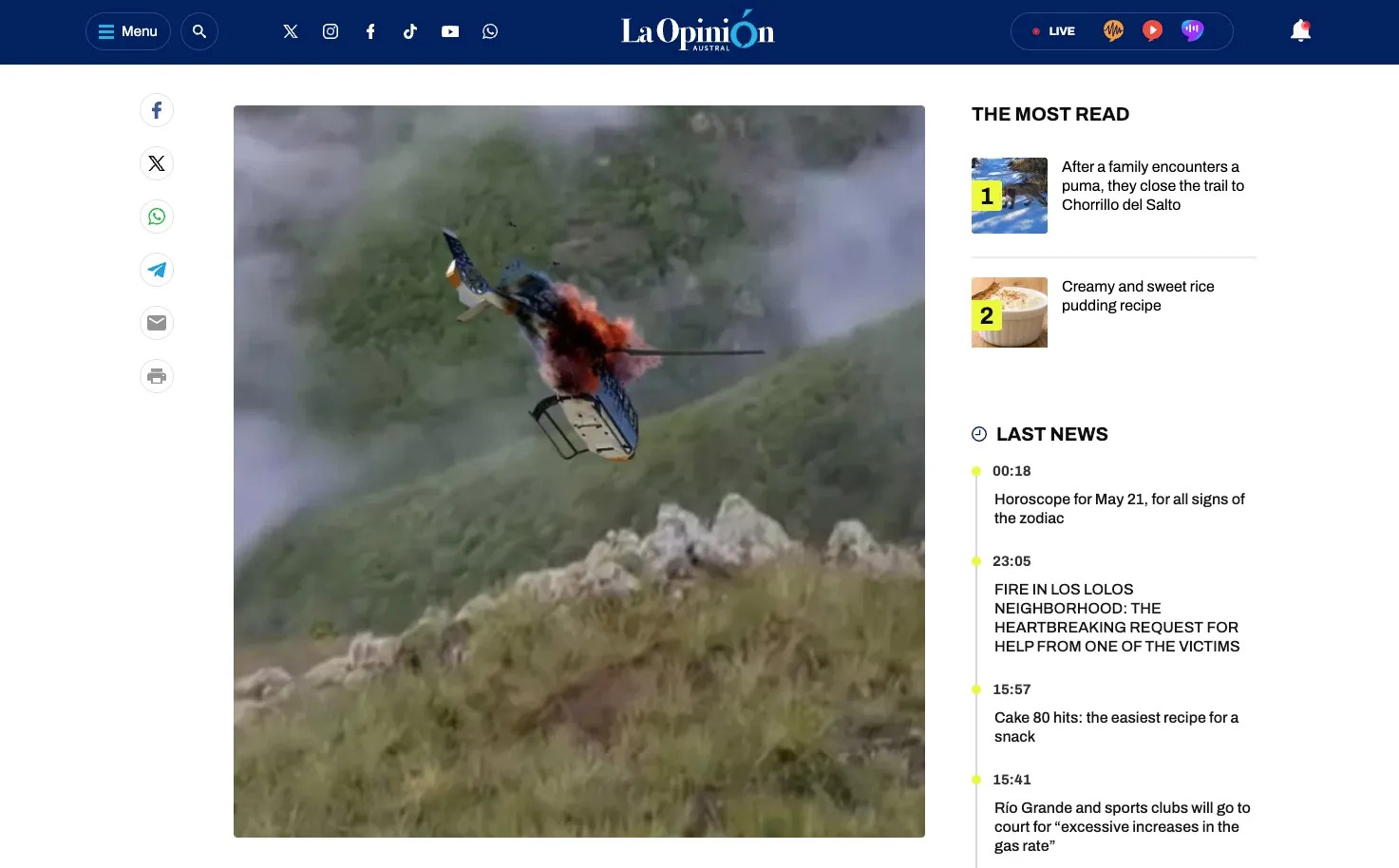This screenshot has width=1399, height=868.
Task: Share article on X from sidebar
Action: pyautogui.click(x=157, y=163)
